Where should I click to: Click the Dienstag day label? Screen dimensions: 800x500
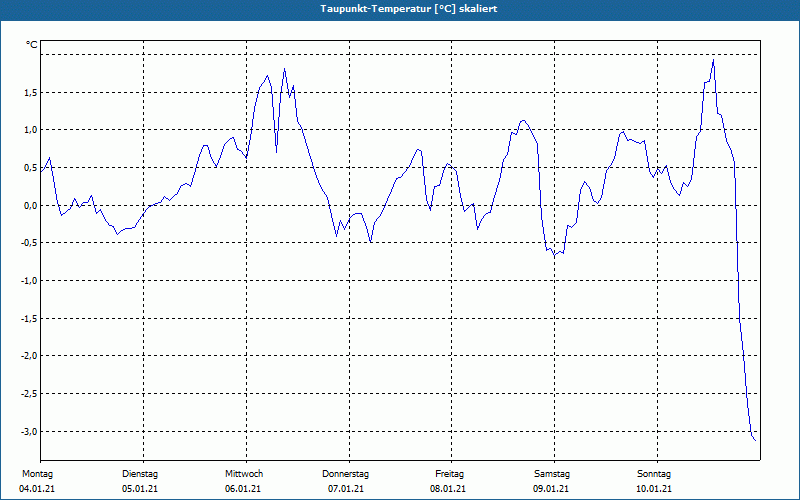[140, 474]
